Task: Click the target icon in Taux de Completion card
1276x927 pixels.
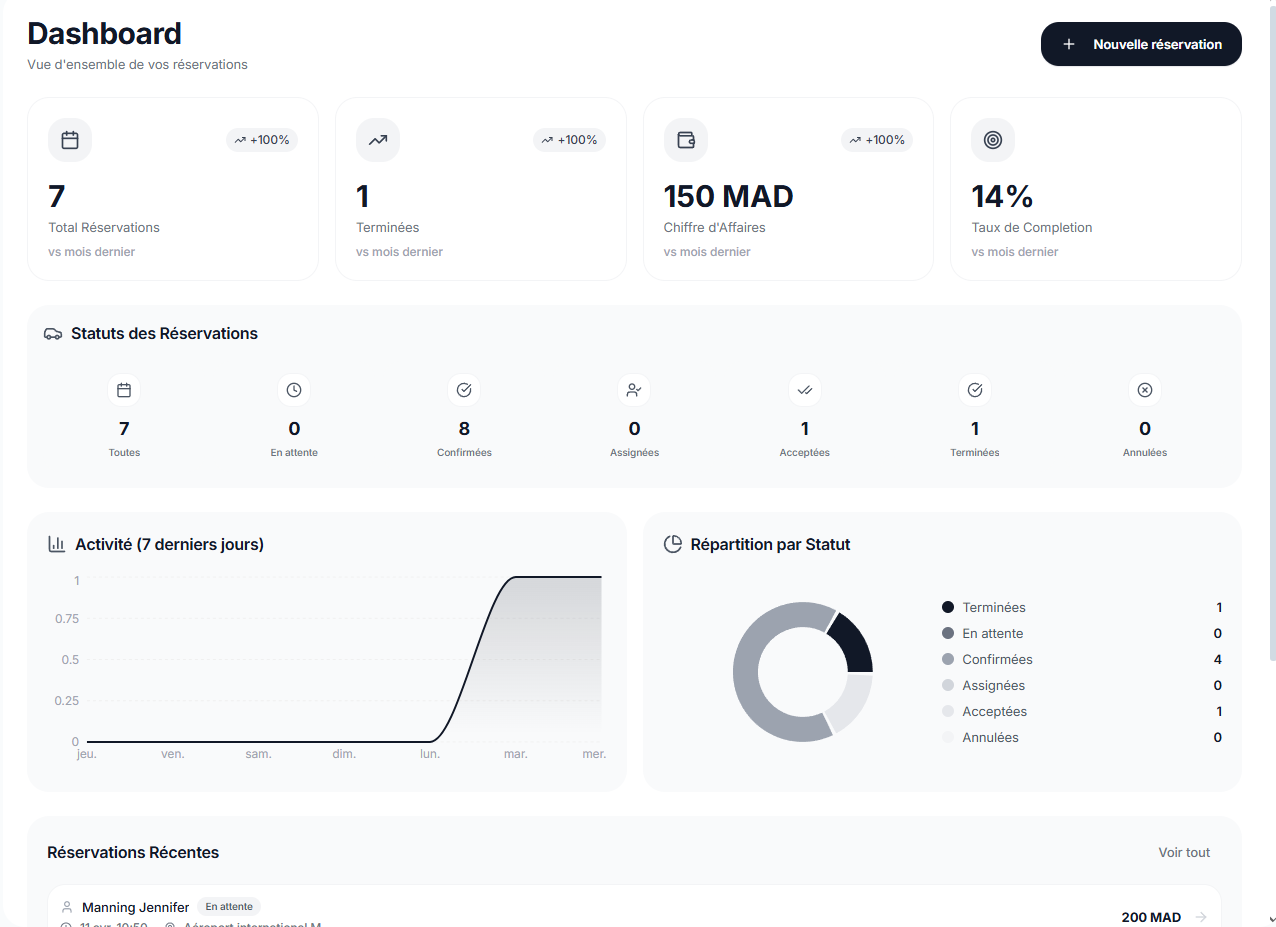Action: click(x=993, y=140)
